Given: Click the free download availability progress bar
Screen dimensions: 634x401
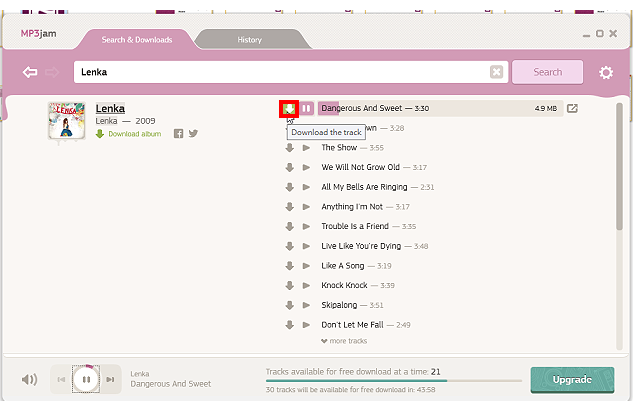Looking at the screenshot, I should tap(393, 381).
